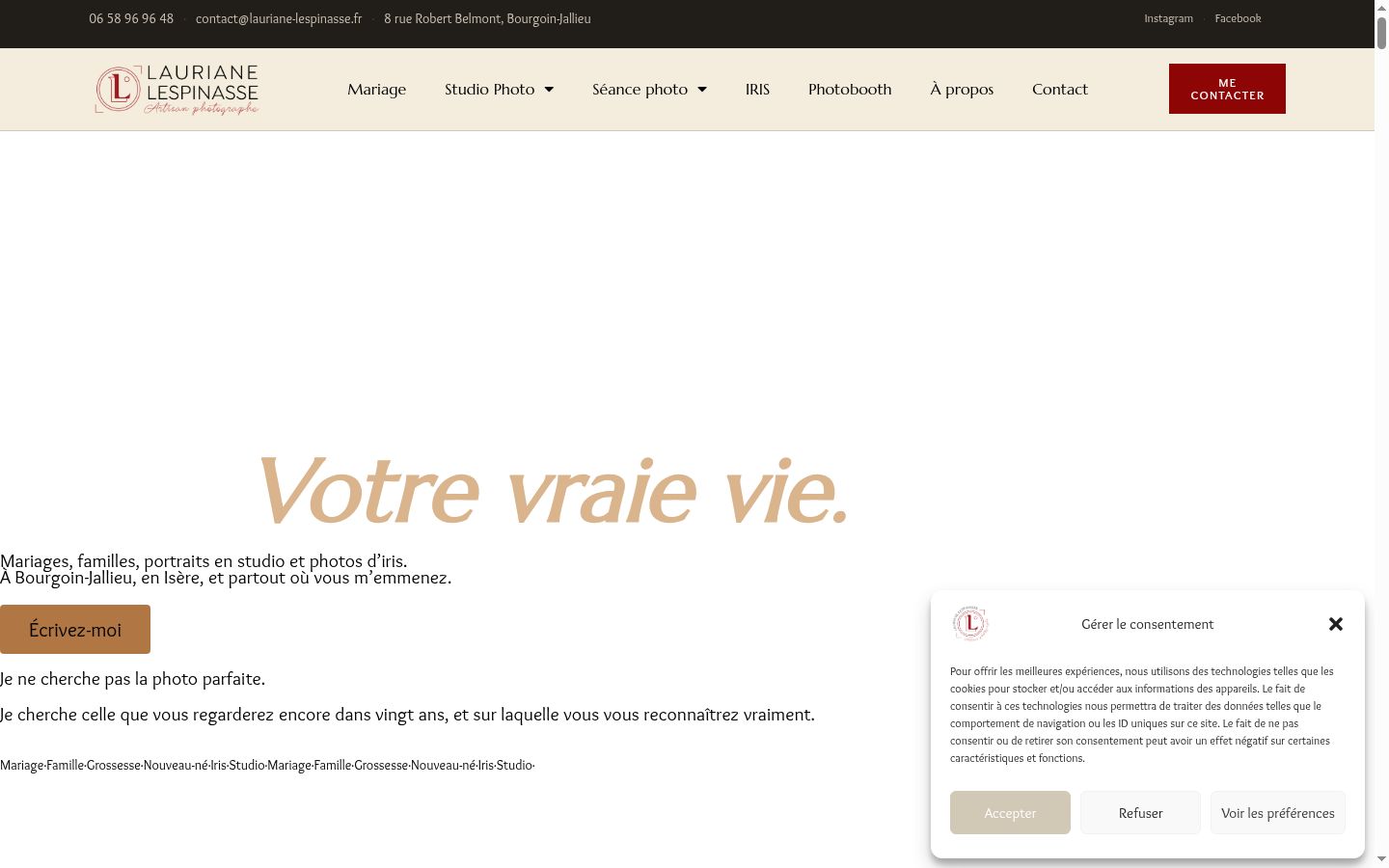
Task: Click the Votre vraie vie. headline
Action: [552, 490]
